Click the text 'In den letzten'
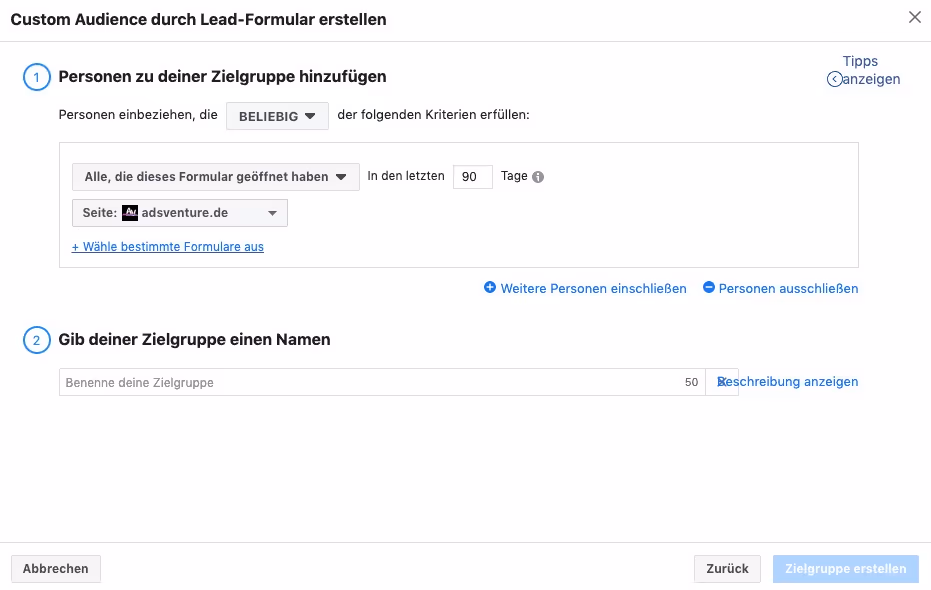 (406, 176)
